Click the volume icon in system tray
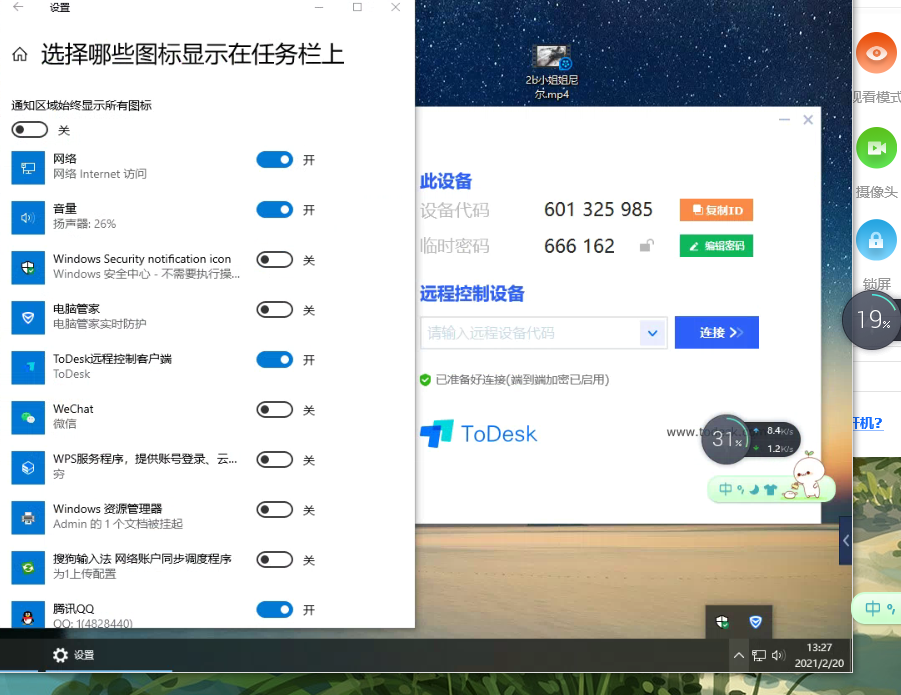901x695 pixels. [x=778, y=656]
